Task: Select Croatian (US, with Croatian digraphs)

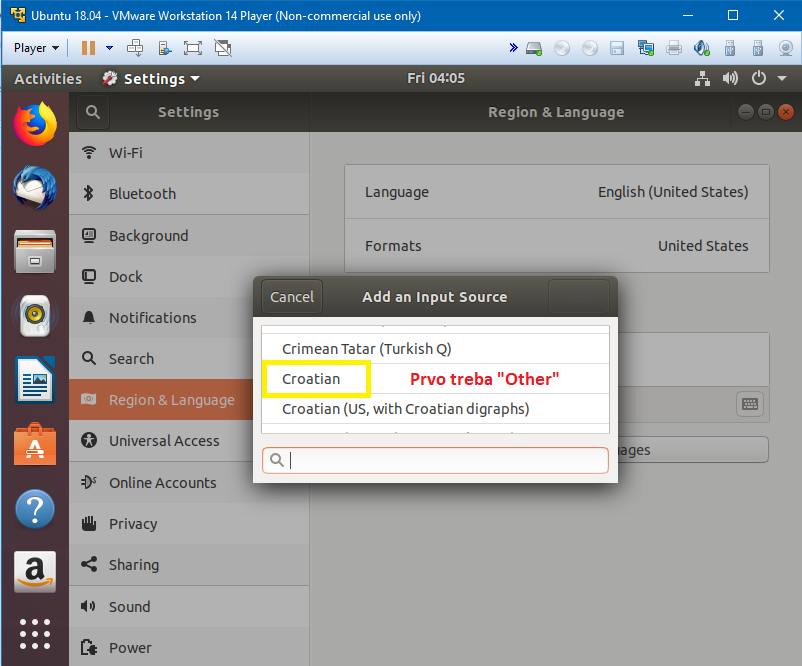Action: pyautogui.click(x=435, y=409)
